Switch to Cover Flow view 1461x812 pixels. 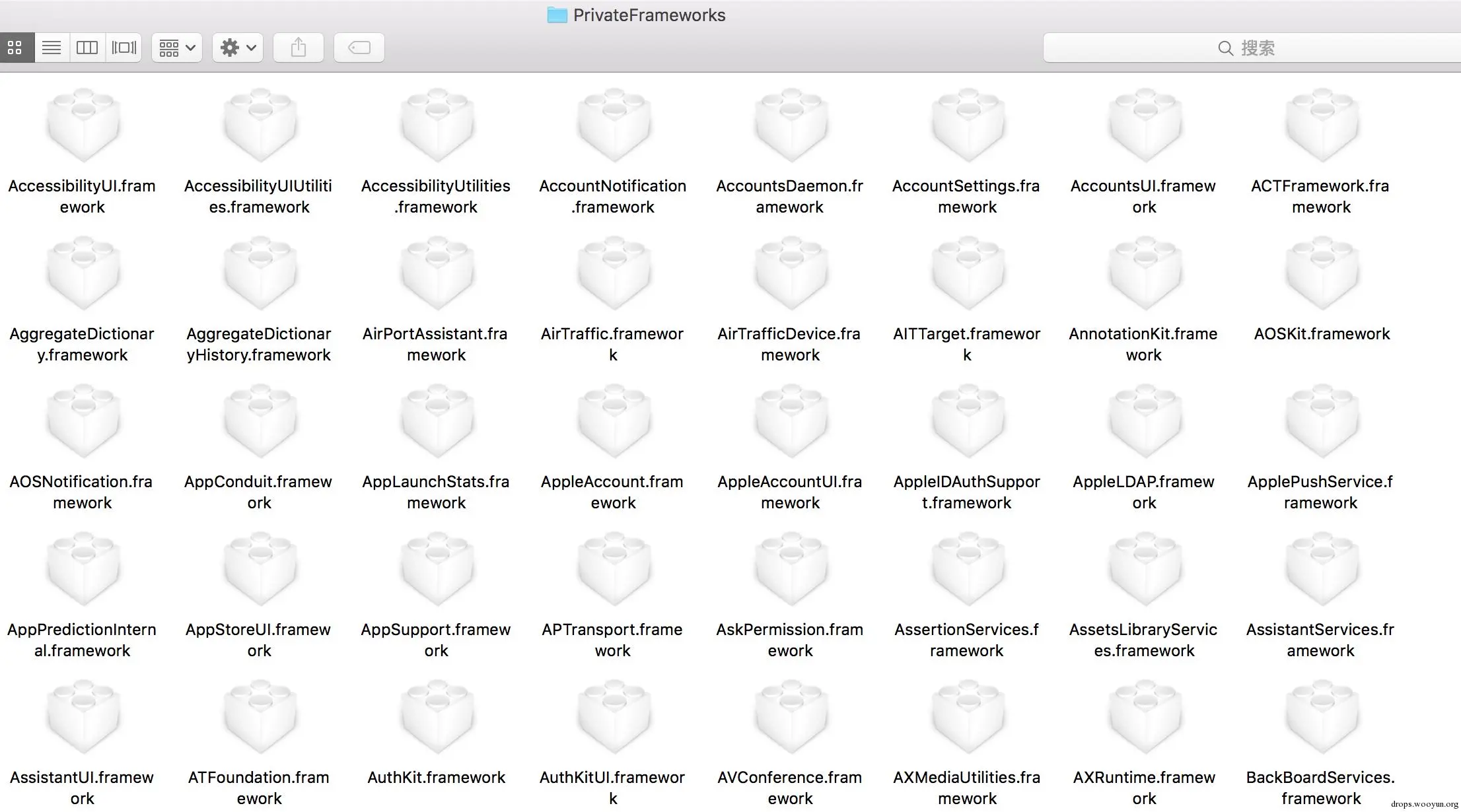124,48
